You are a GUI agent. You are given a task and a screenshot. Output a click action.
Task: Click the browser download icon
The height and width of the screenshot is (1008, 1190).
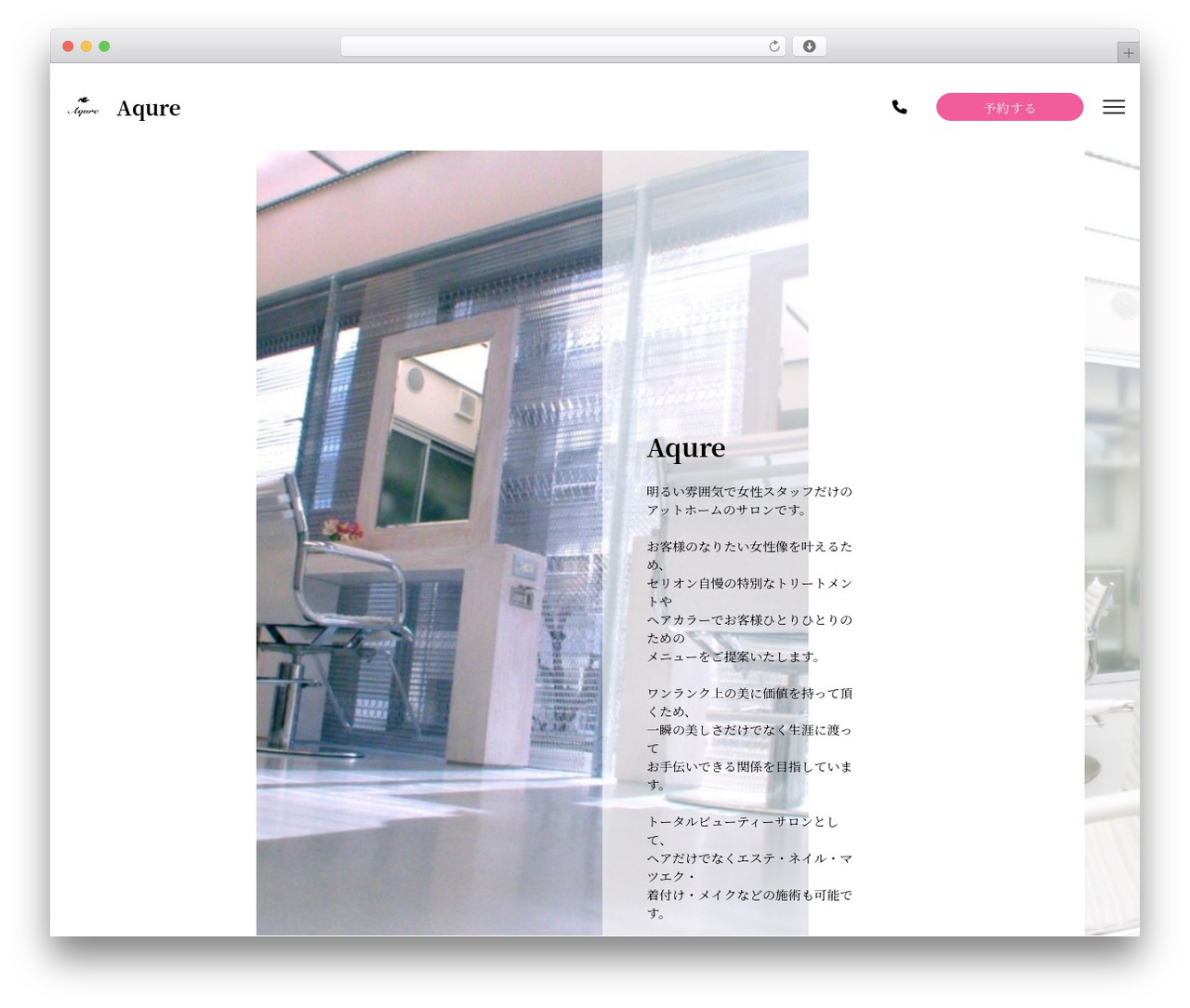(x=809, y=46)
